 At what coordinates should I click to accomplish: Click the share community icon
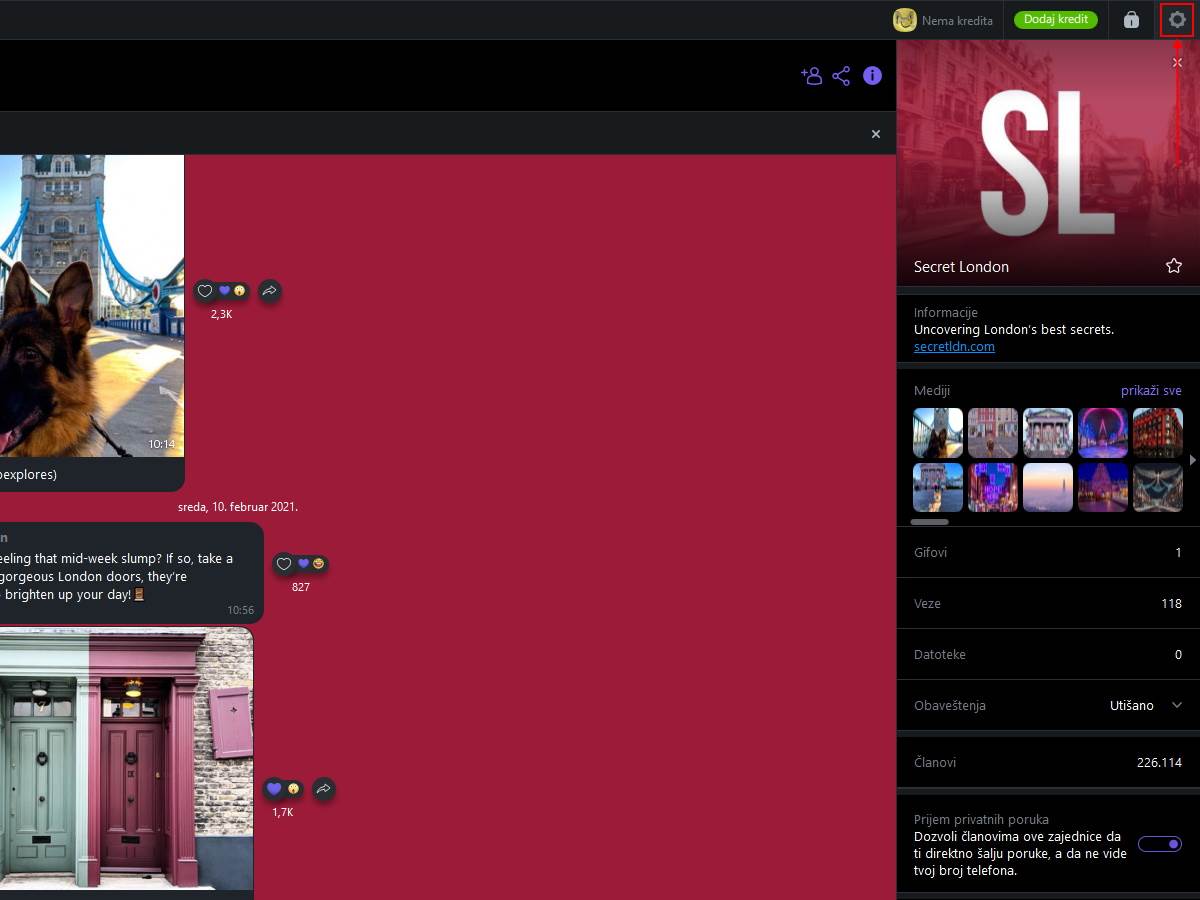point(841,75)
